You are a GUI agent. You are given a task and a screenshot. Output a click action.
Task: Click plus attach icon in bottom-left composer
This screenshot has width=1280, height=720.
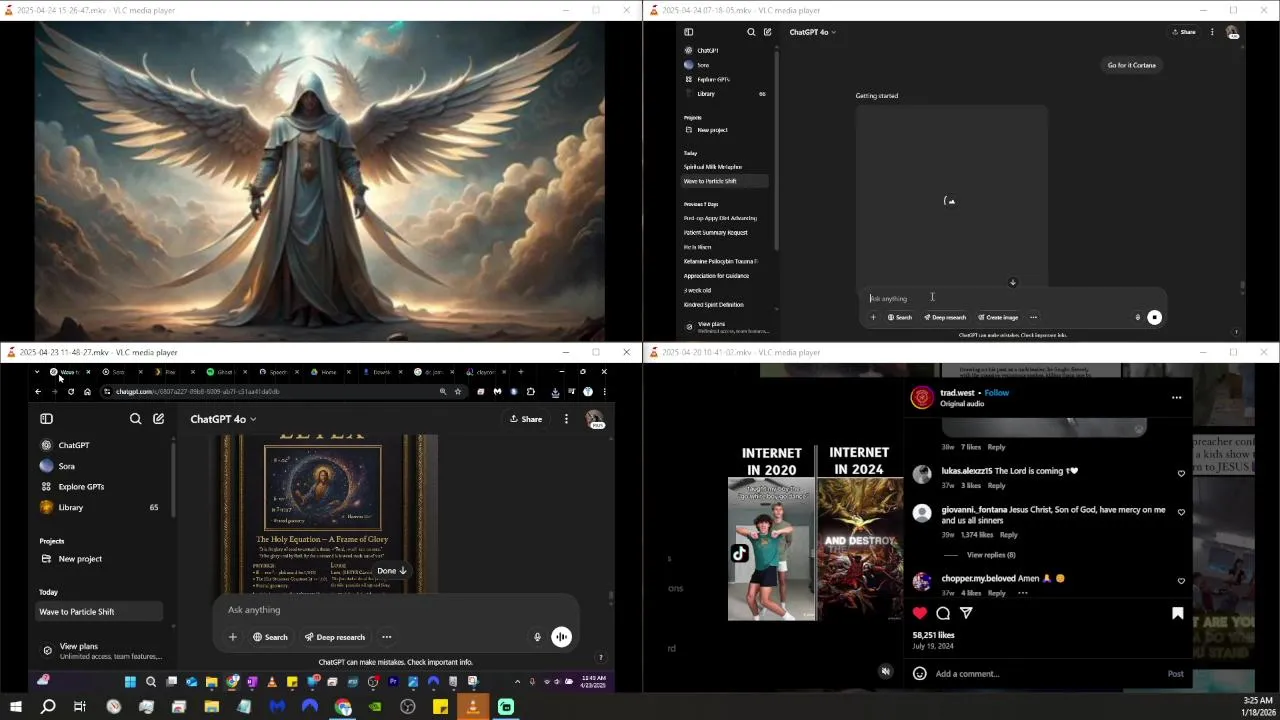point(233,637)
